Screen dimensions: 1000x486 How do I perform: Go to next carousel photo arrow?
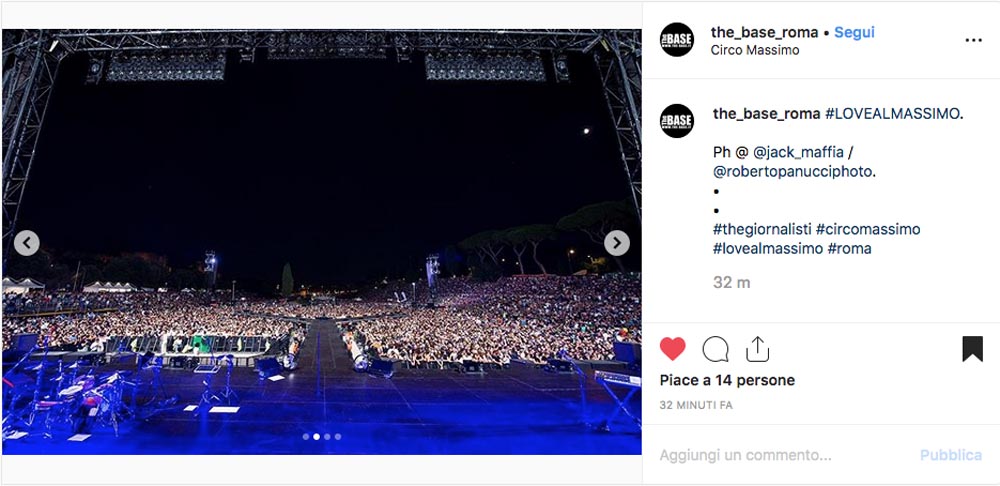pos(617,243)
